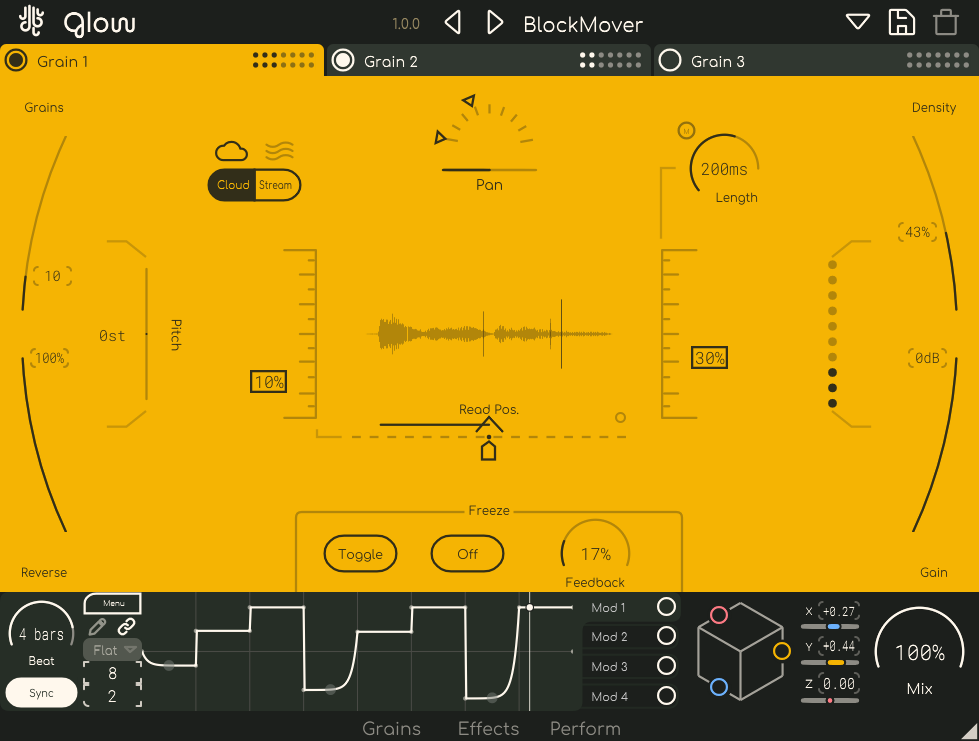Click the cloud mode icon
This screenshot has width=979, height=741.
231,151
